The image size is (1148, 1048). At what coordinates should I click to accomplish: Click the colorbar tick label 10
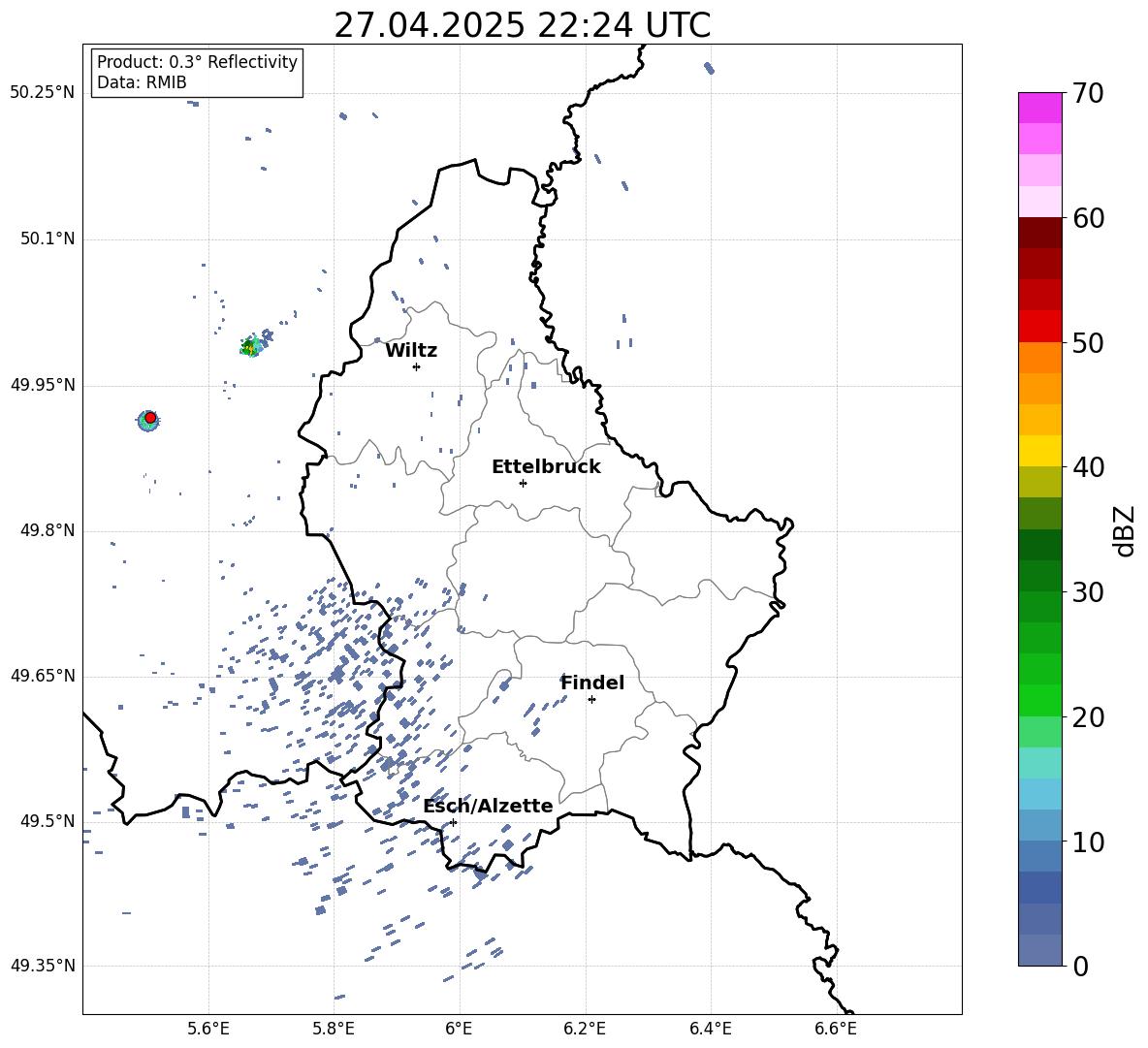pos(1089,842)
